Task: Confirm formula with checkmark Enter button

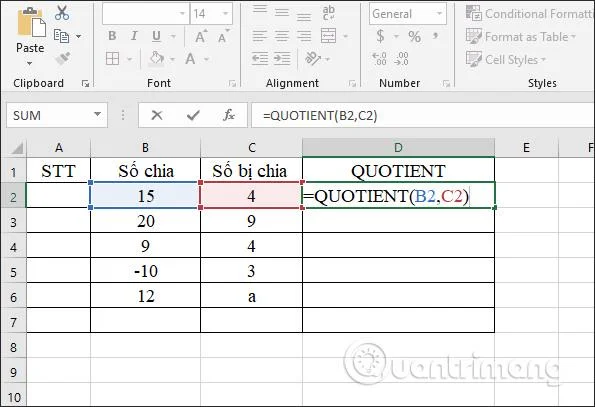Action: pos(193,115)
